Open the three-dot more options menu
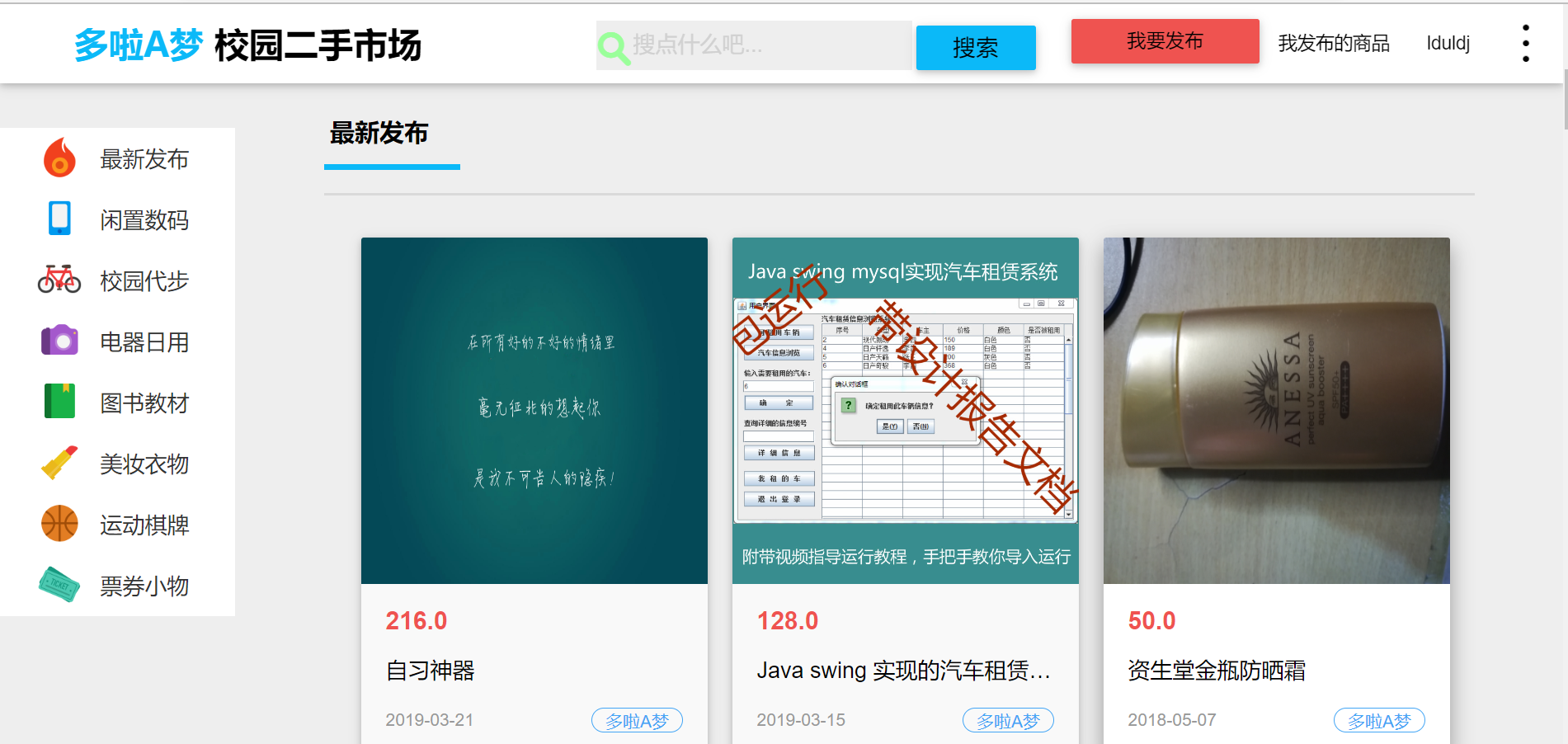The width and height of the screenshot is (1568, 744). (1526, 43)
